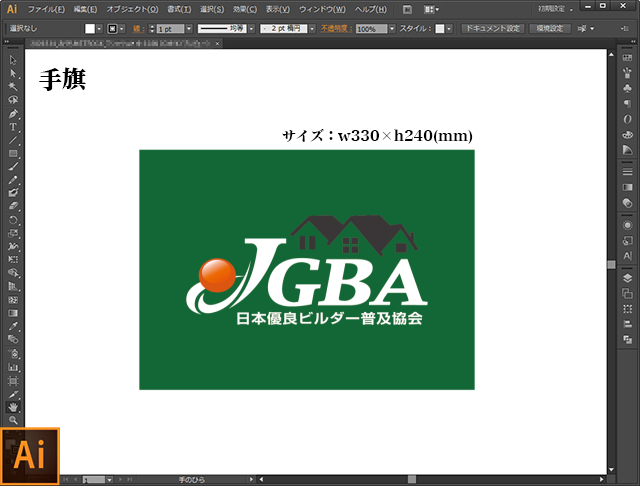Click the white fill color swatch
Viewport: 640px width, 486px height.
point(90,29)
